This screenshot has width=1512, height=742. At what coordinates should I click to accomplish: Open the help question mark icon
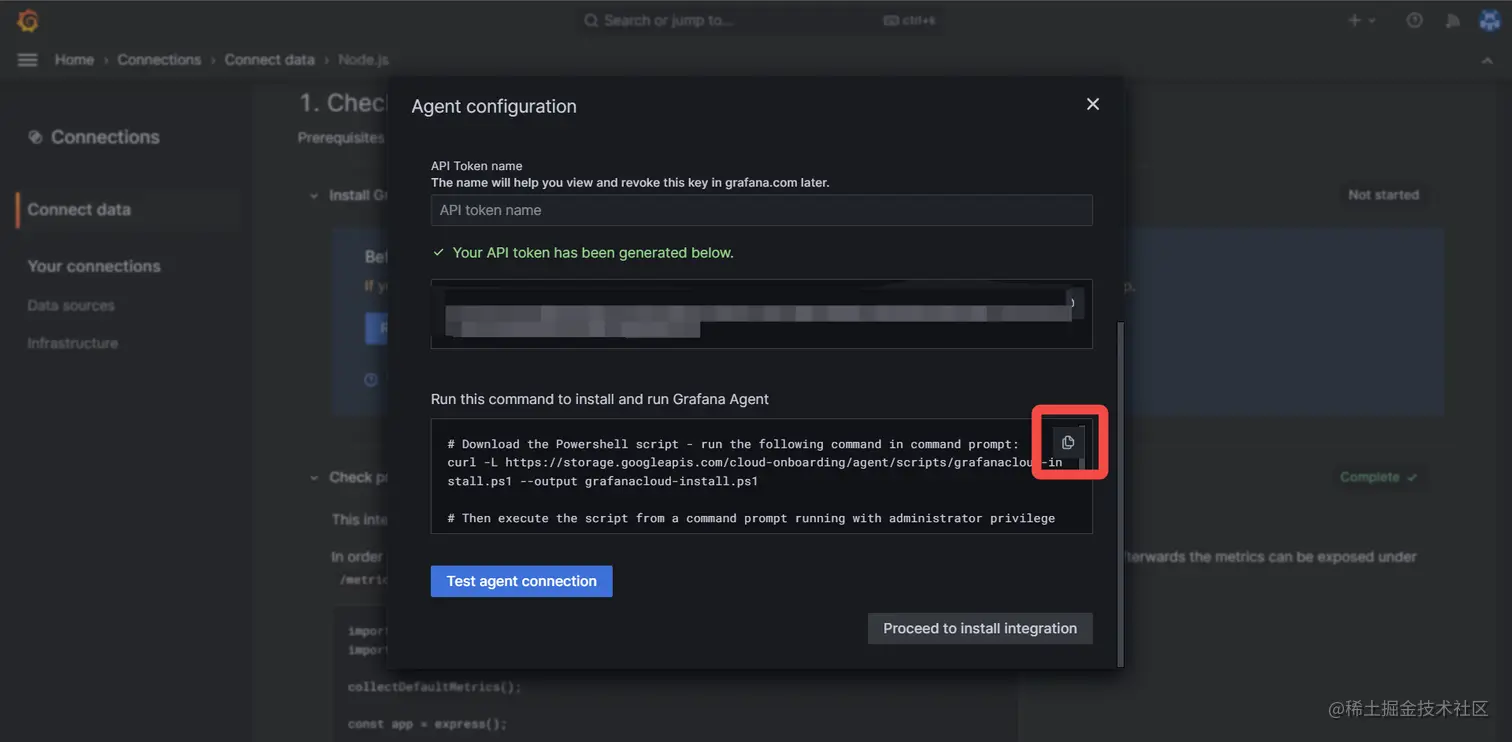tap(1414, 20)
